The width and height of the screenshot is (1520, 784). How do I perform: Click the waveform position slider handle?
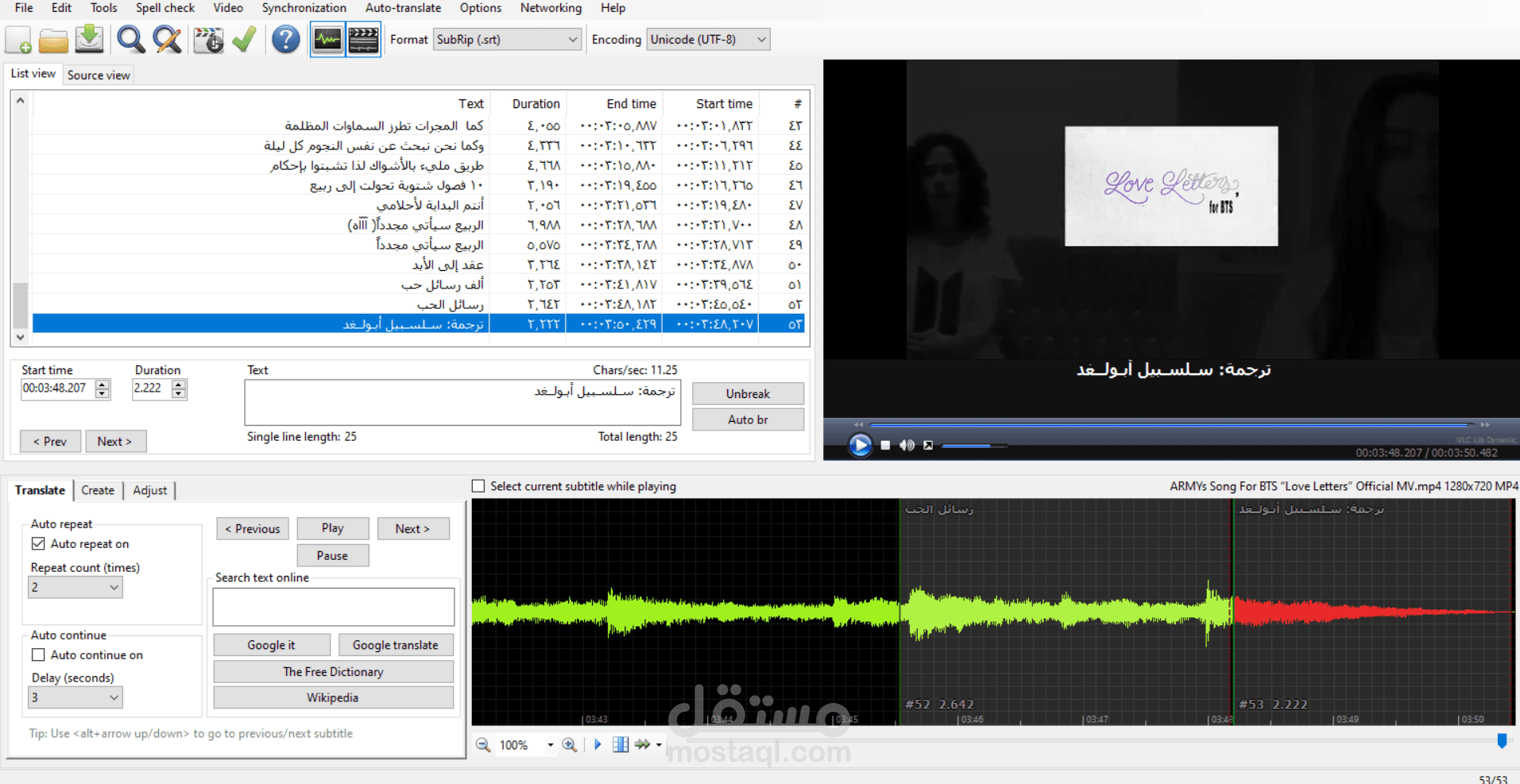(1502, 741)
